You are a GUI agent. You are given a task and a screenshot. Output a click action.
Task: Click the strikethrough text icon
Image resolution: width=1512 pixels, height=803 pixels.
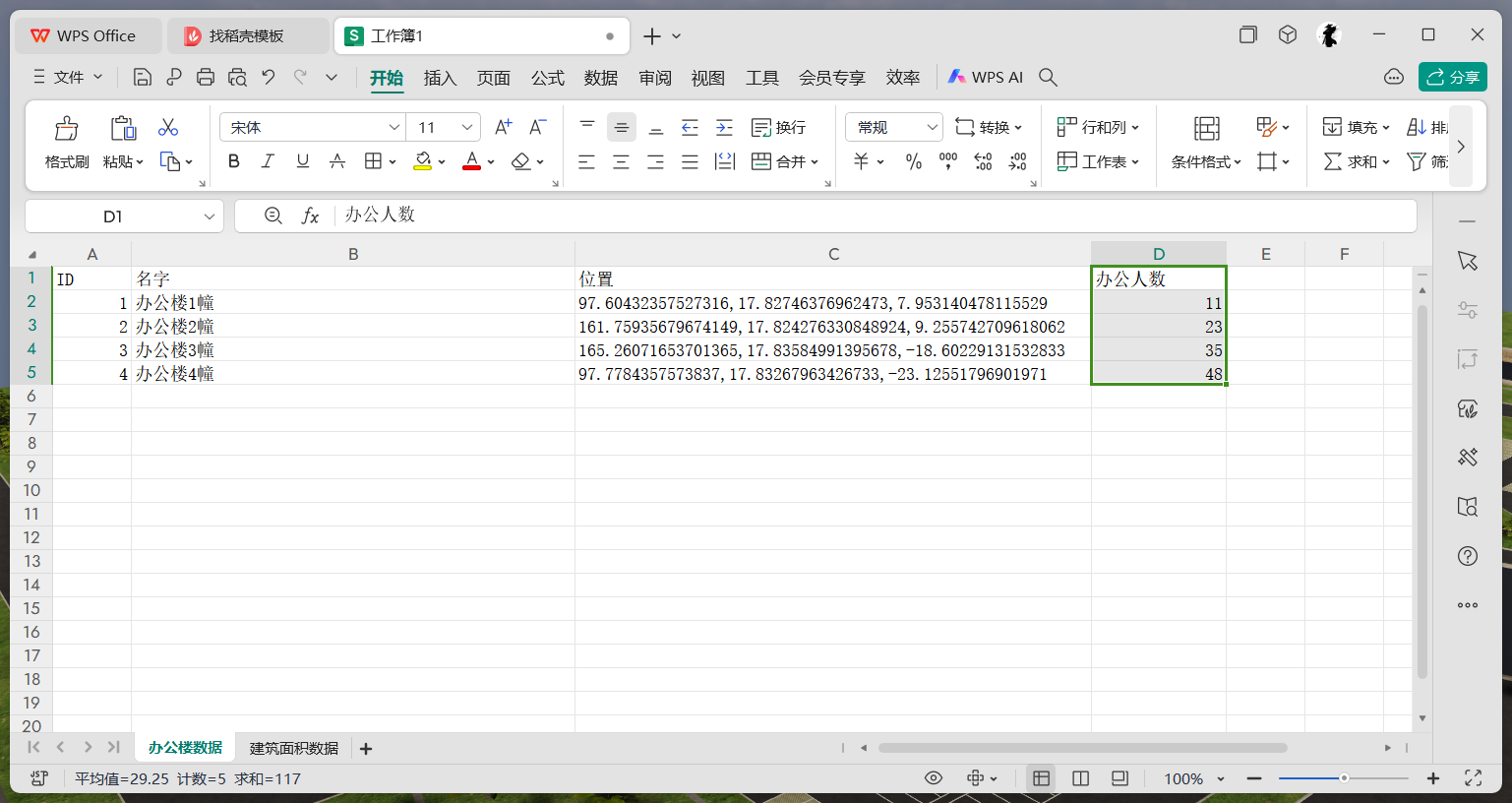(x=337, y=161)
